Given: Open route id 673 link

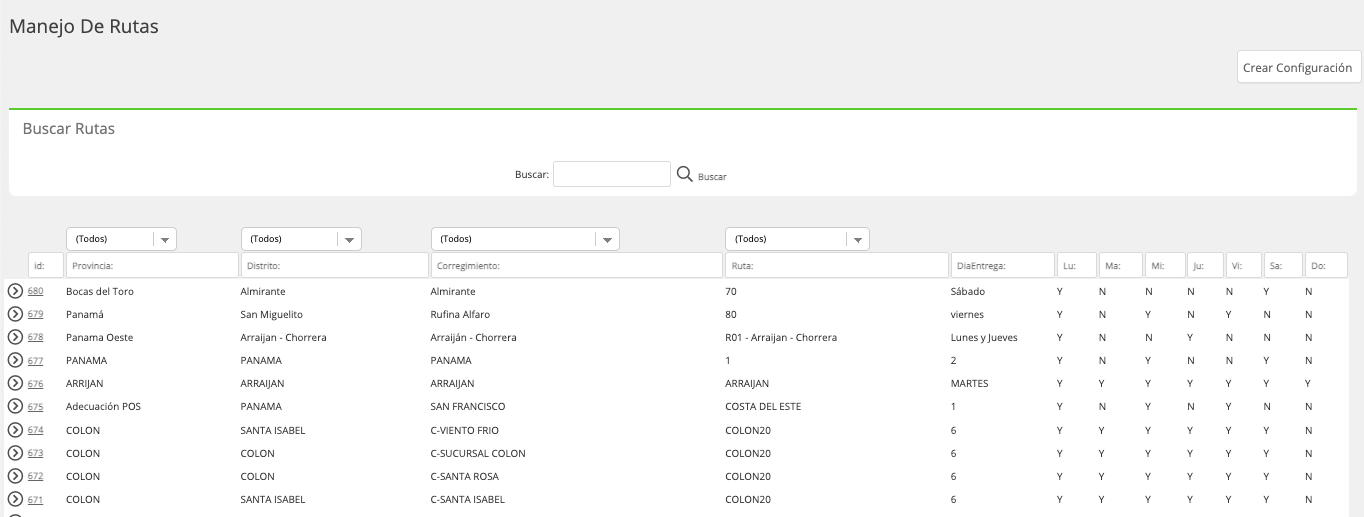Looking at the screenshot, I should [x=35, y=453].
